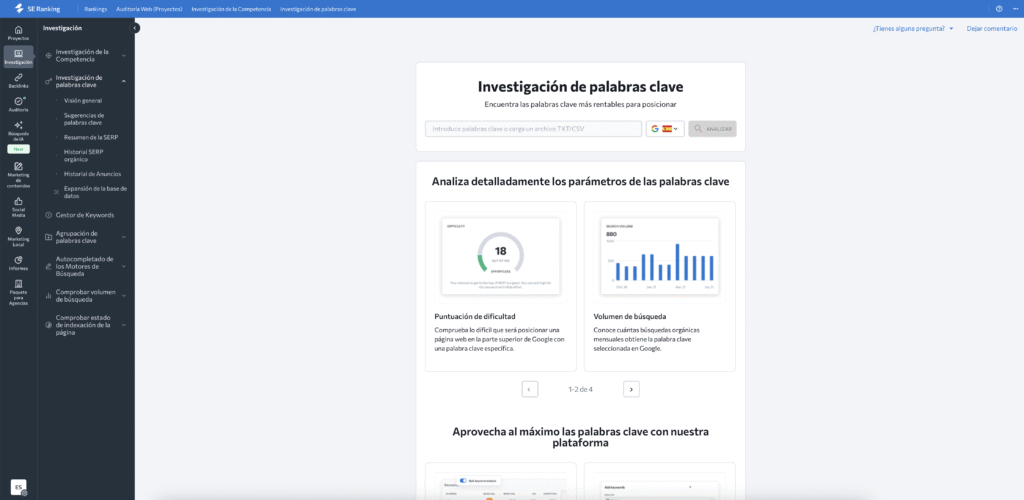1024x500 pixels.
Task: Select Sugerencias de palabras clave
Action: (83, 119)
